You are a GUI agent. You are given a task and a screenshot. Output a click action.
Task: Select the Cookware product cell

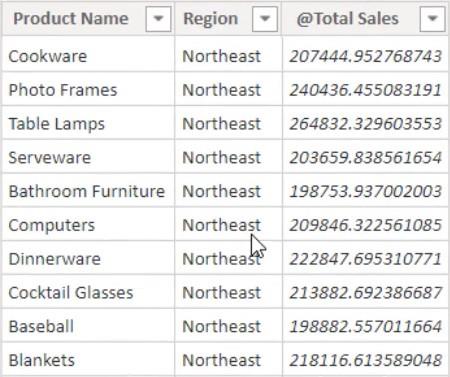(x=88, y=56)
